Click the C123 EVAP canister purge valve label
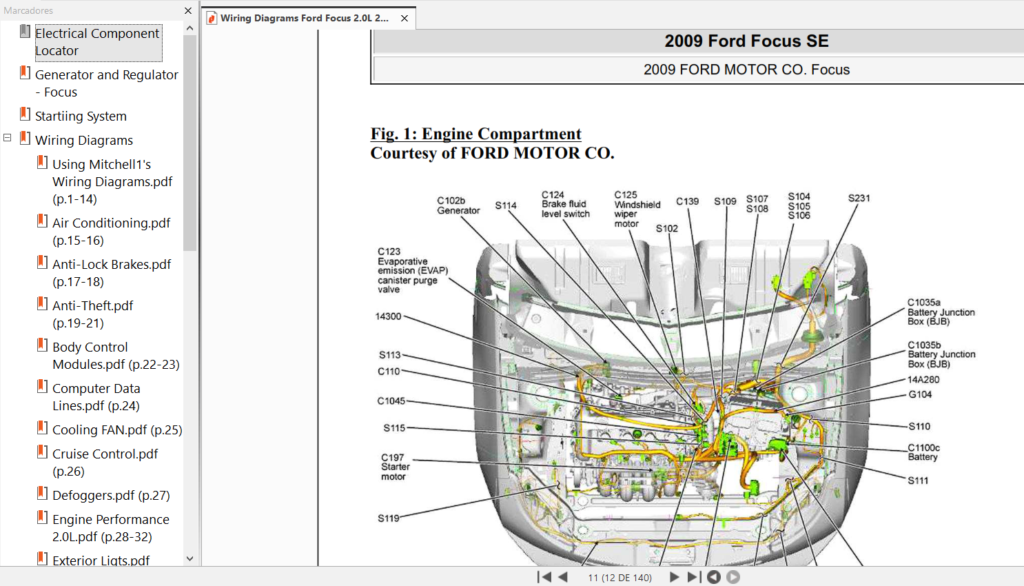The width and height of the screenshot is (1024, 586). pos(413,270)
